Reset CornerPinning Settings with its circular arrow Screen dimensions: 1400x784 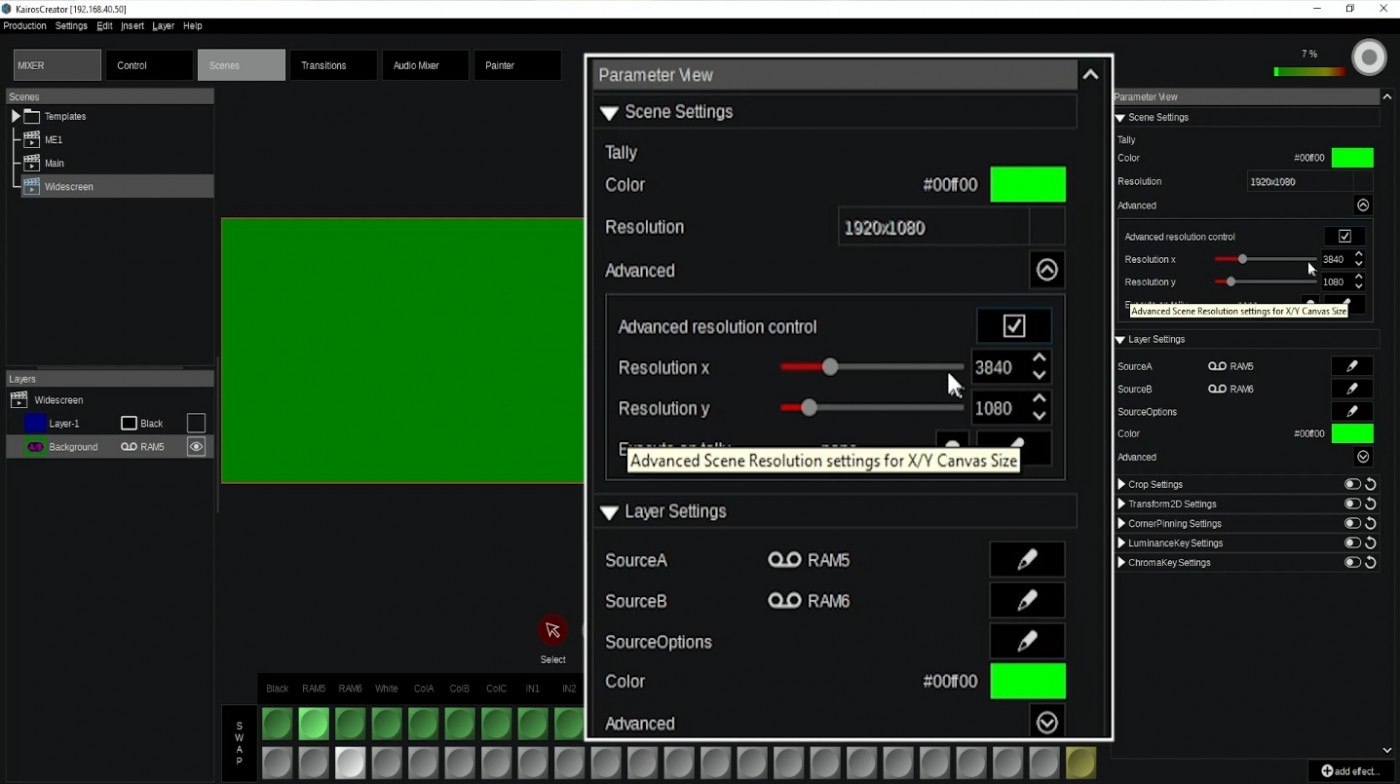(1371, 523)
